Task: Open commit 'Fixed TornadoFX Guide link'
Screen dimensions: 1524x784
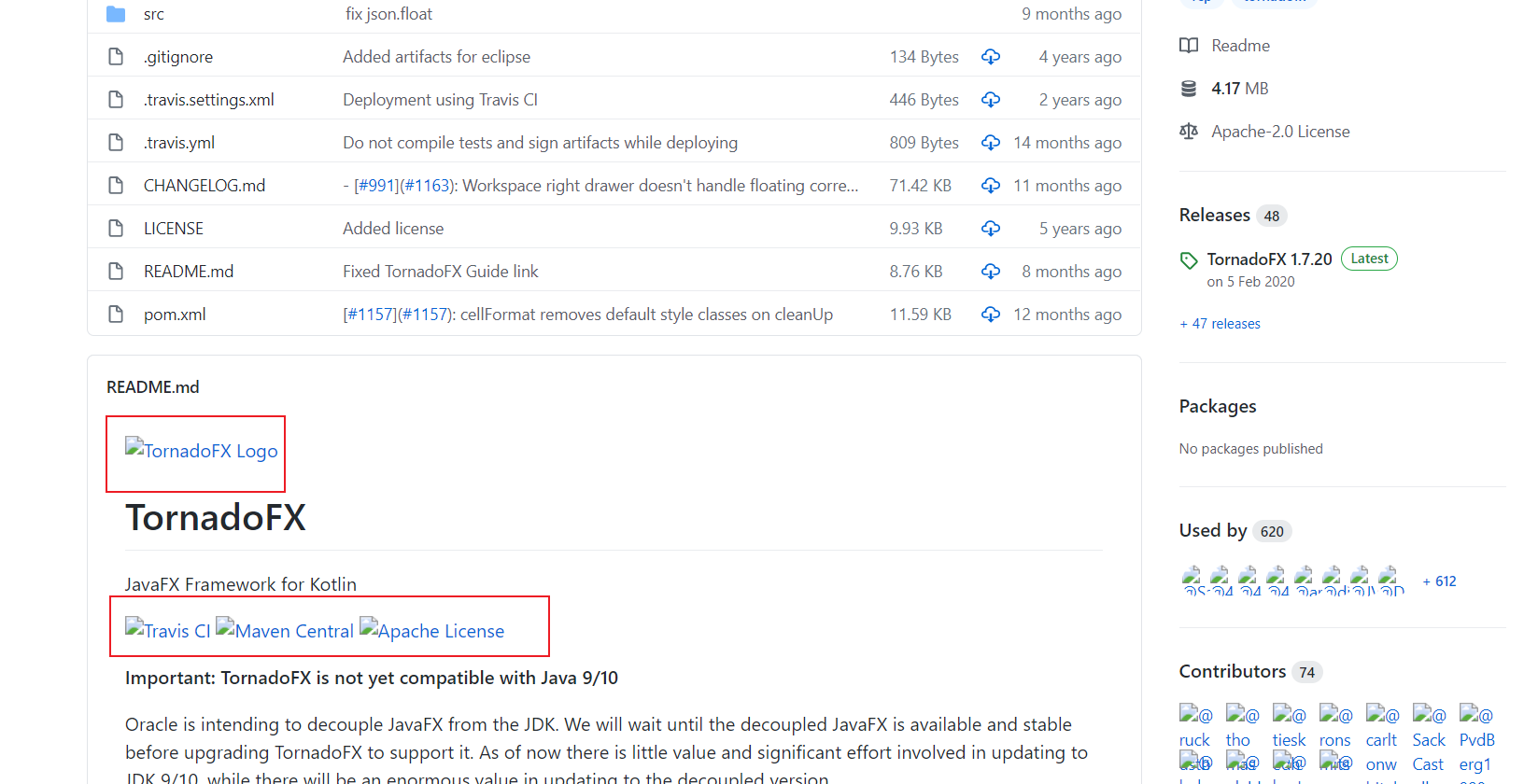Action: pos(441,272)
